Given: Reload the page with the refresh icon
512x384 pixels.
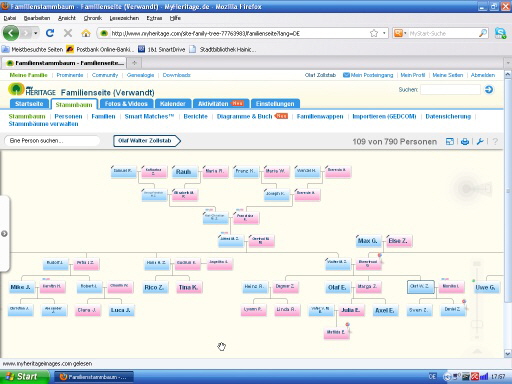Looking at the screenshot, I should 50,33.
